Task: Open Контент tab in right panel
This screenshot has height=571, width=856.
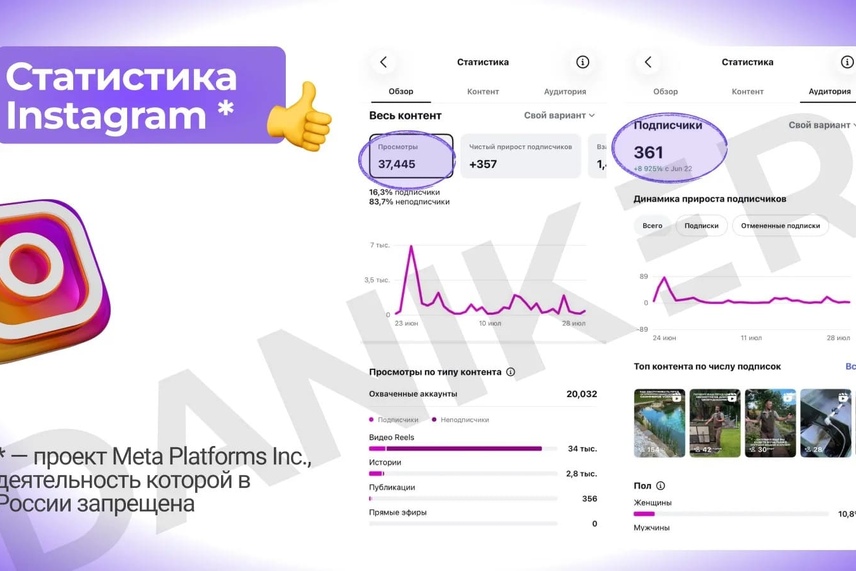Action: coord(747,91)
